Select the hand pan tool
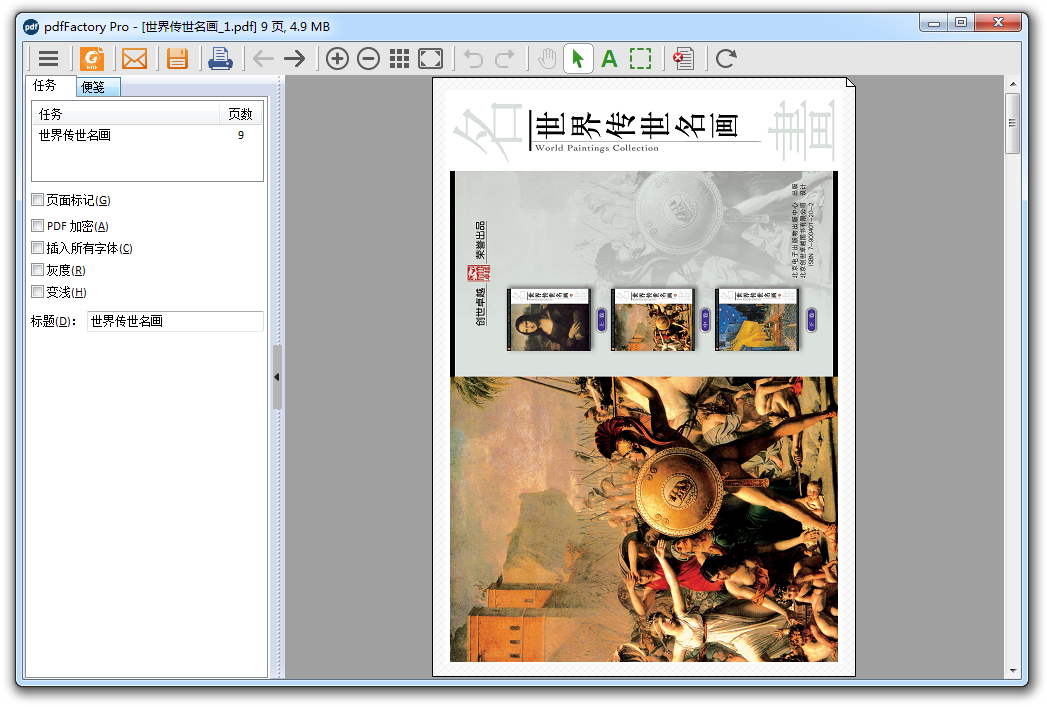Image resolution: width=1047 pixels, height=707 pixels. click(547, 59)
